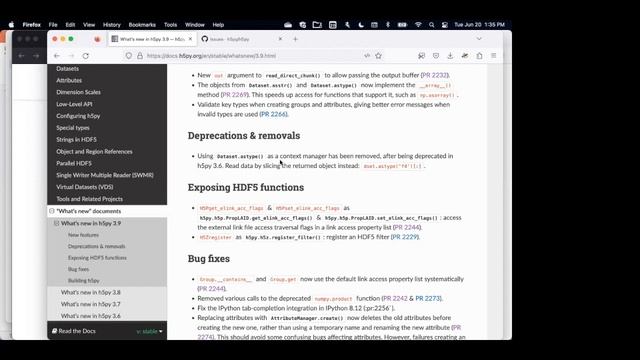This screenshot has height=360, width=640.
Task: Open the Bluetooth status menu
Action: (388, 25)
